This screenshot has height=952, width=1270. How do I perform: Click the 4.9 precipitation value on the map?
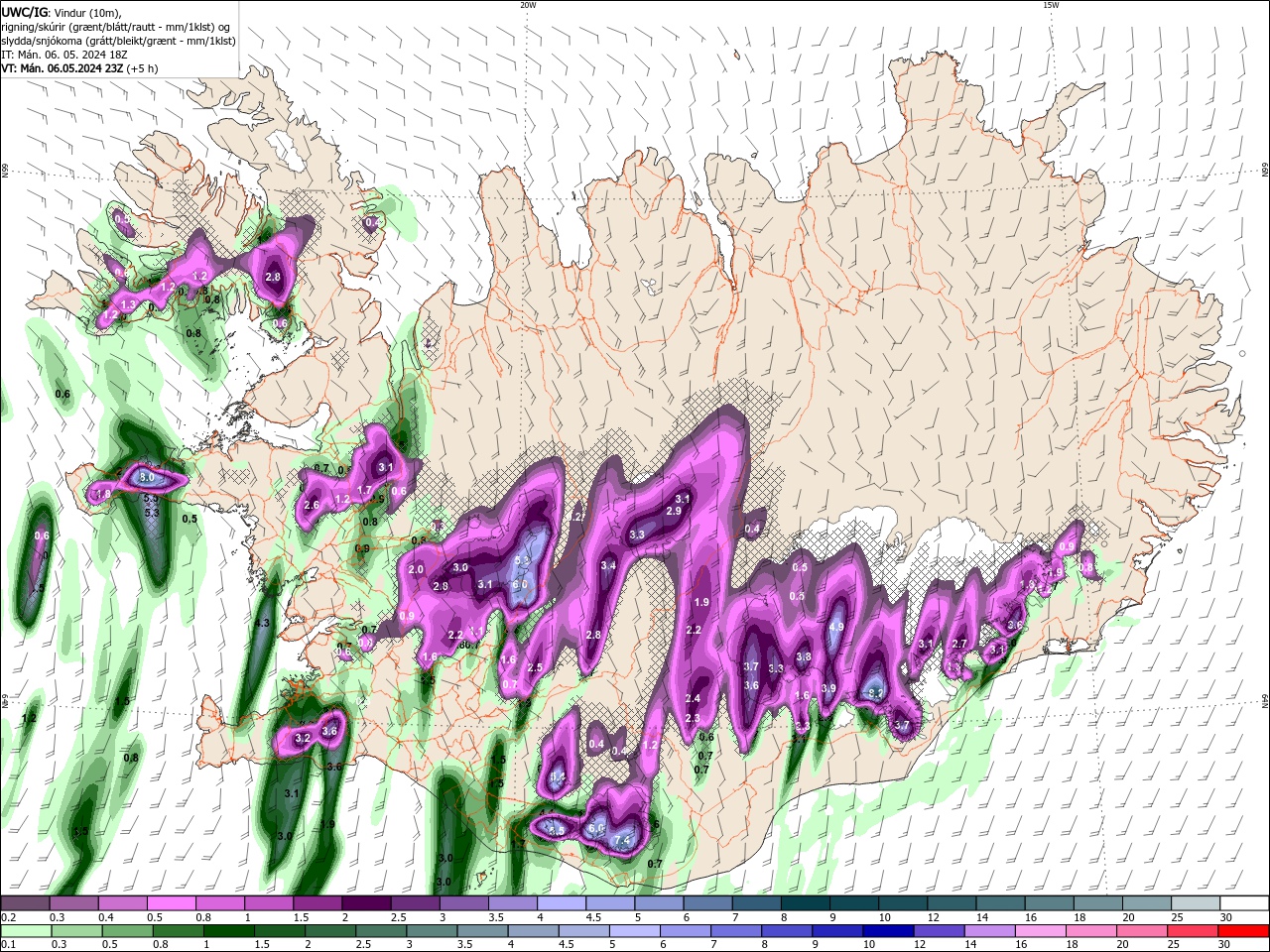836,627
